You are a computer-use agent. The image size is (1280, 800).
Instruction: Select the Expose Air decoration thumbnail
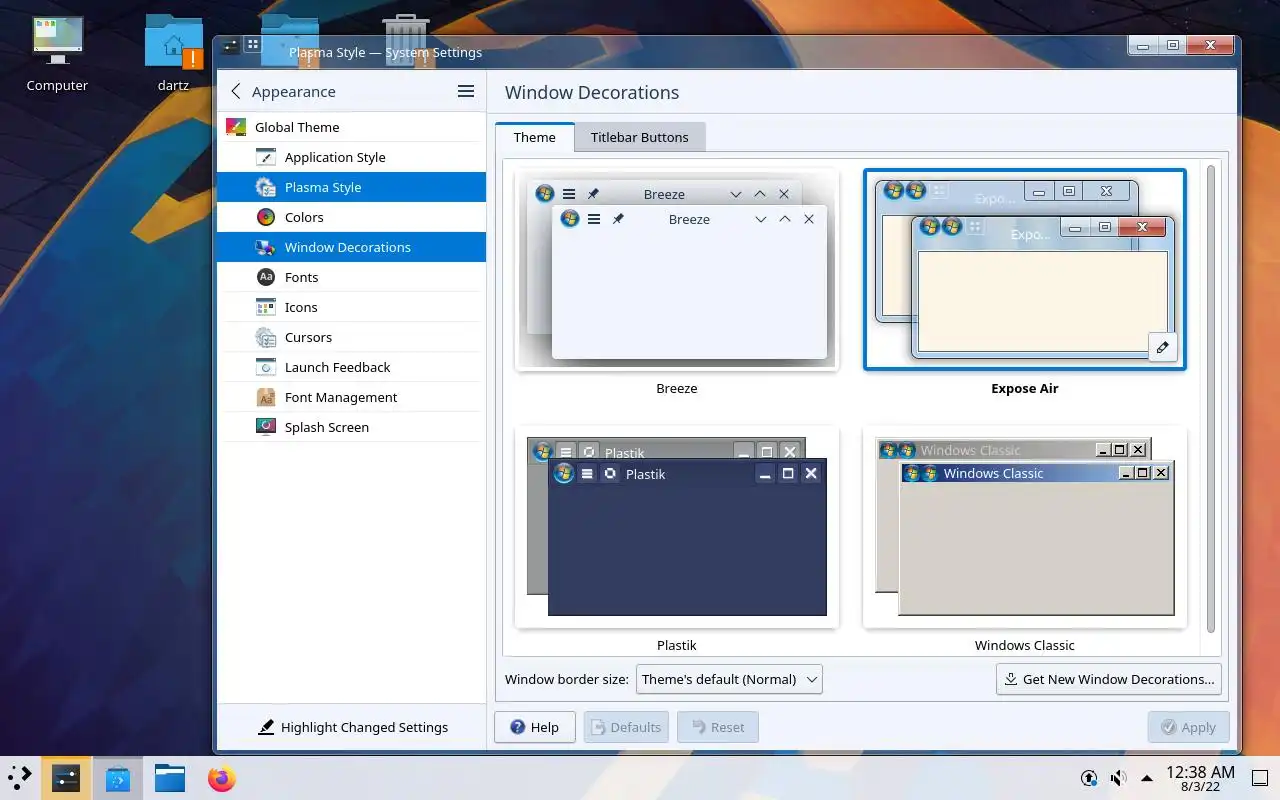[x=1025, y=270]
